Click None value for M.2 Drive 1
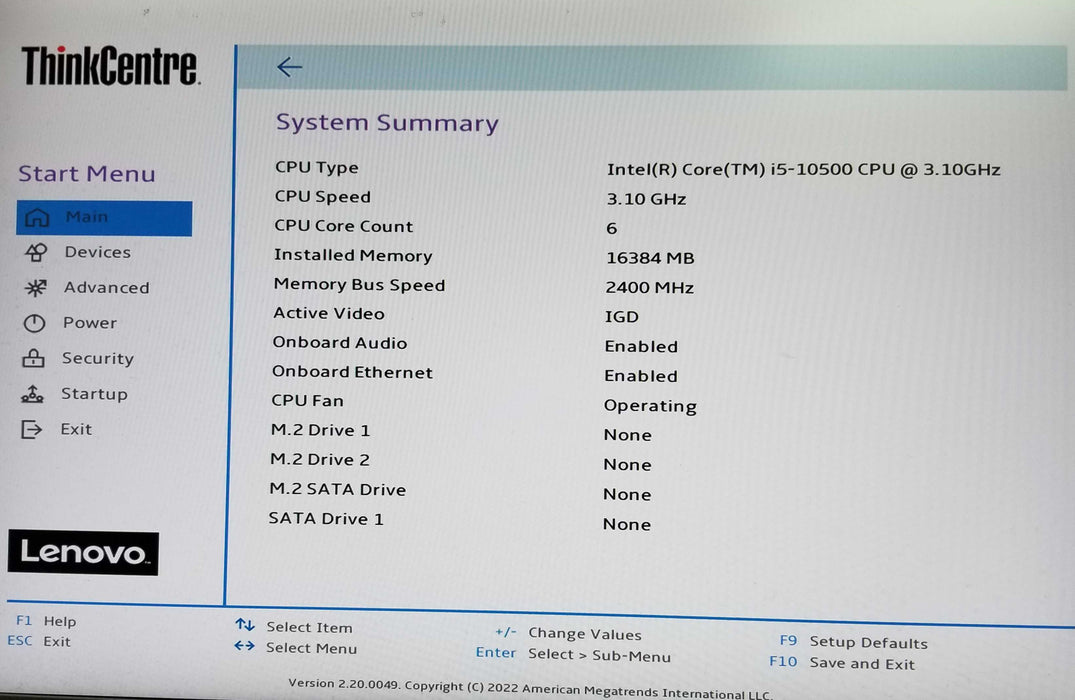The width and height of the screenshot is (1075, 700). click(x=627, y=435)
